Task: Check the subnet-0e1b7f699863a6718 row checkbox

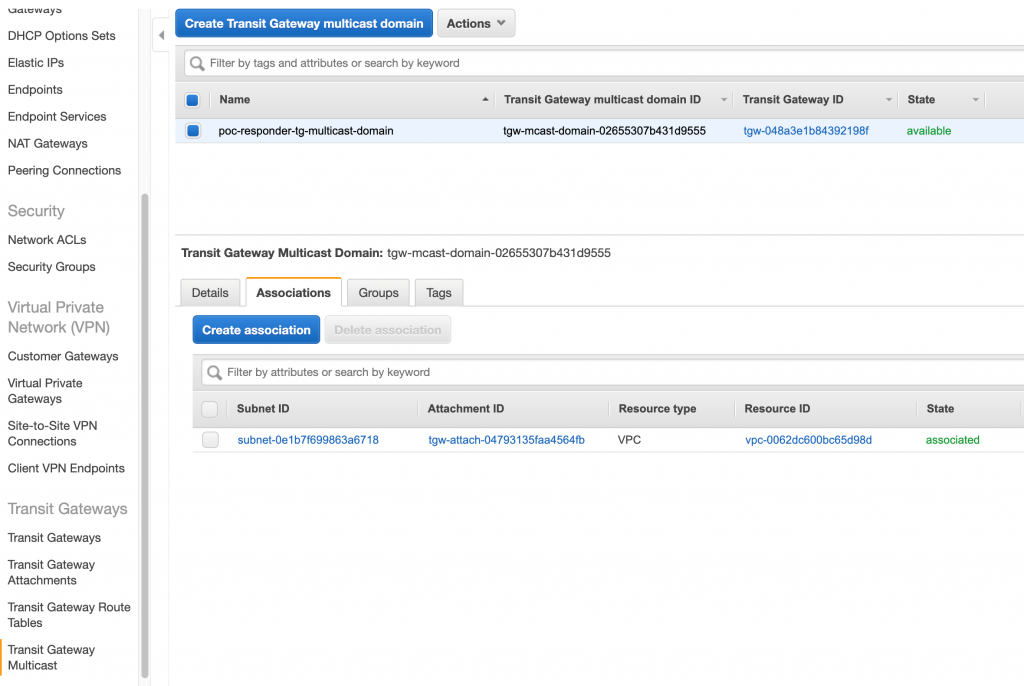Action: click(210, 440)
